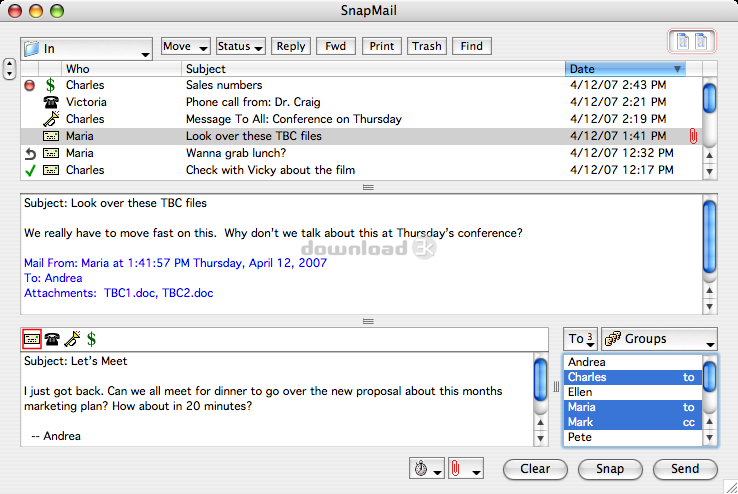Toggle Mark's cc recipient selection
738x494 pixels.
[x=632, y=422]
